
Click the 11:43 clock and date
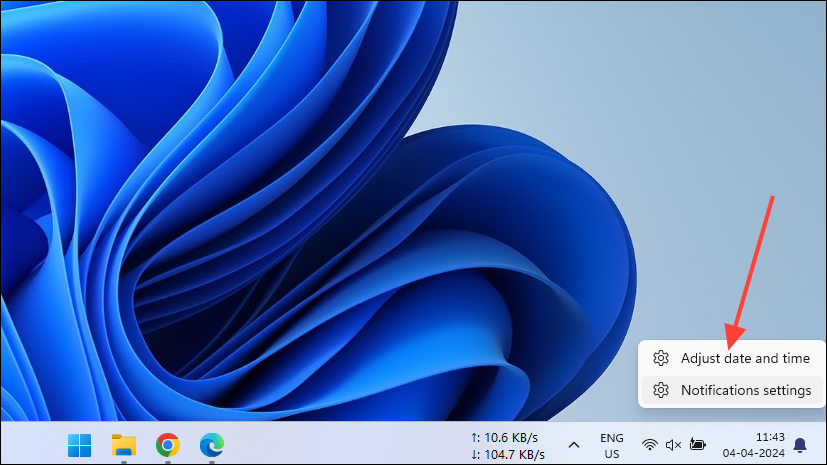pyautogui.click(x=754, y=445)
